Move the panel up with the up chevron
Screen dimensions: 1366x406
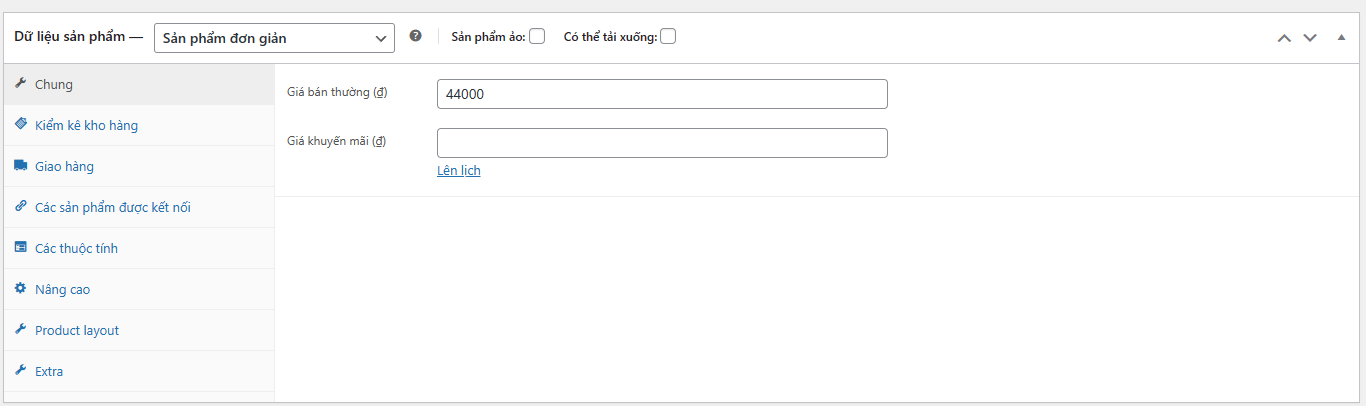point(1284,38)
